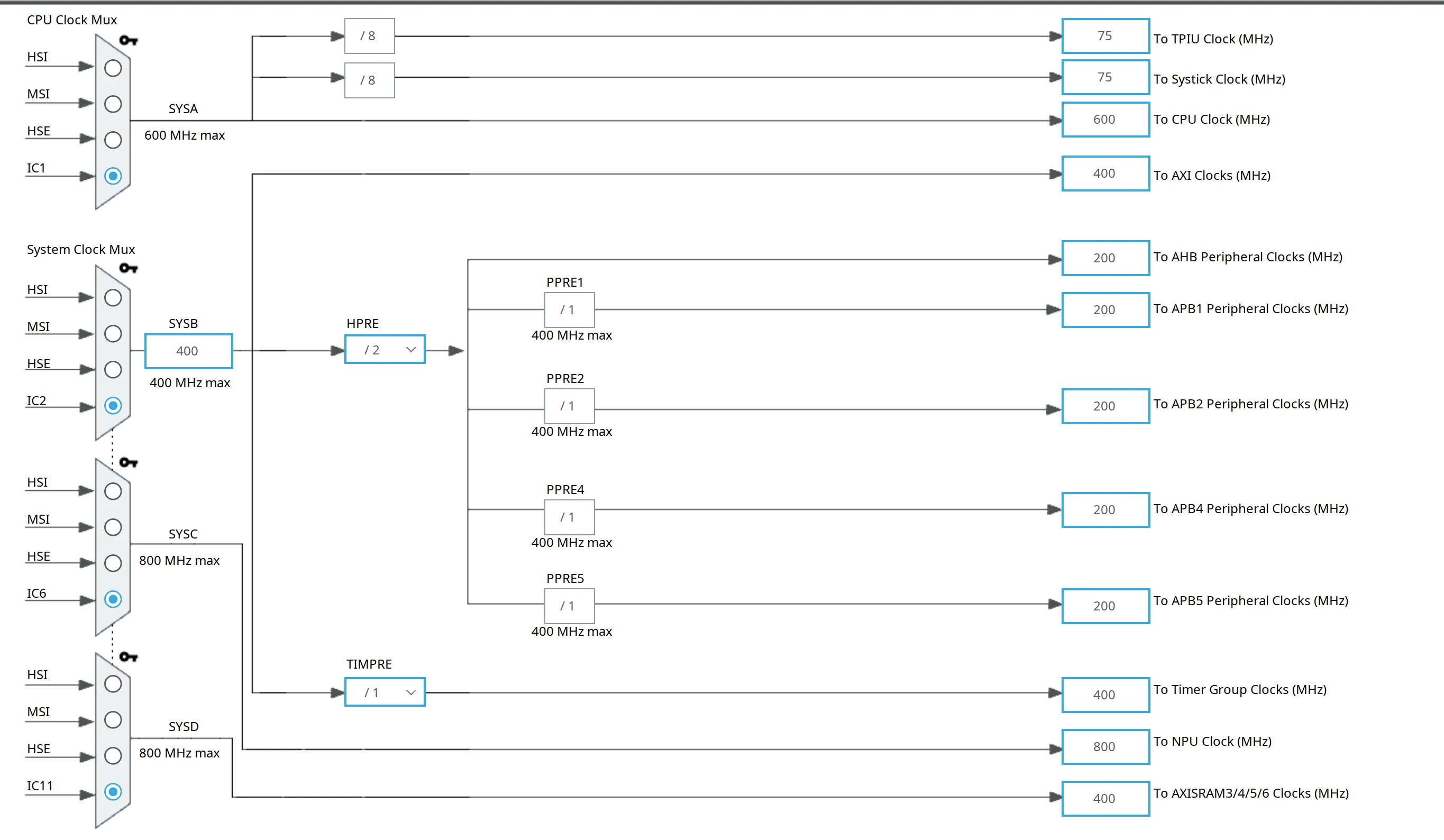The width and height of the screenshot is (1444, 840).
Task: Click the '600 MHz max' label
Action: tap(185, 135)
